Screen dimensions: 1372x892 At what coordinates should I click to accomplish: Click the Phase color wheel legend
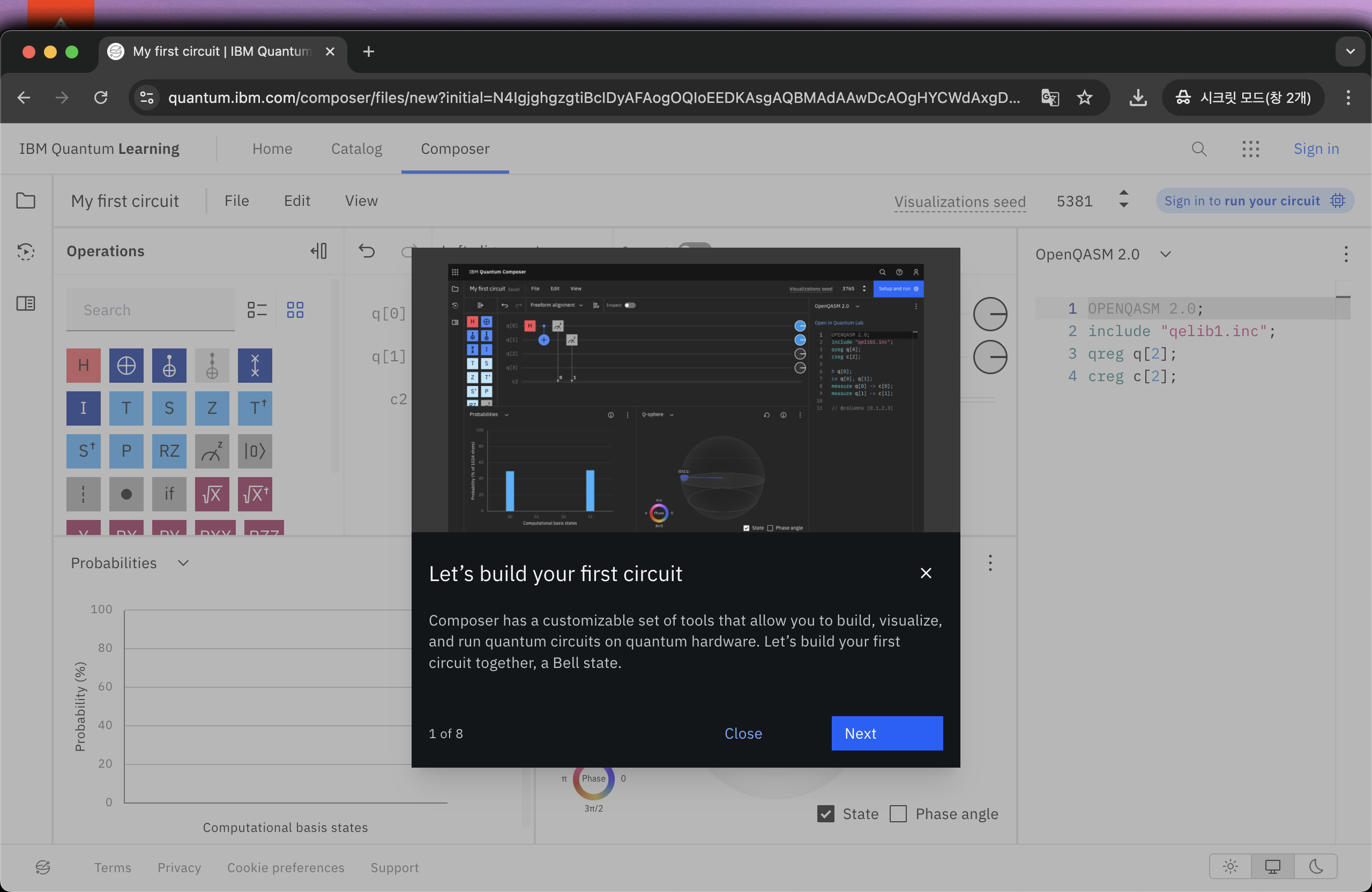[x=594, y=778]
